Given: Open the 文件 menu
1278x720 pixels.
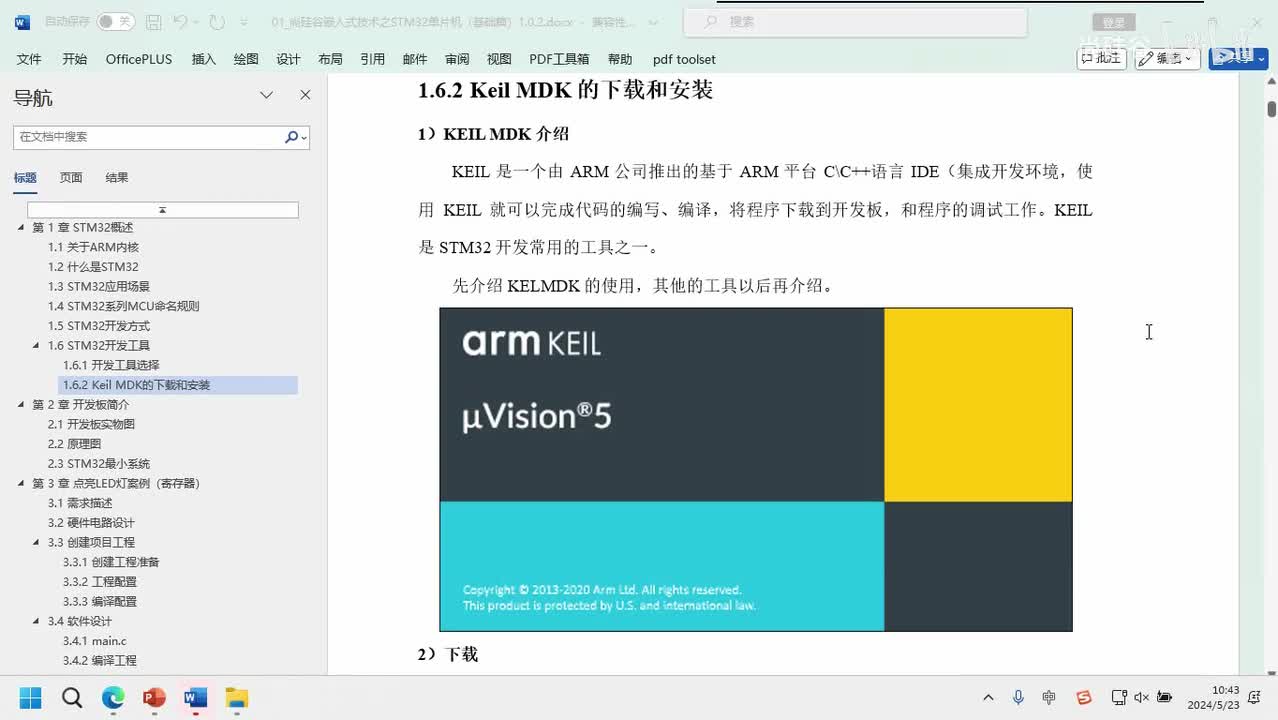Looking at the screenshot, I should coord(29,59).
